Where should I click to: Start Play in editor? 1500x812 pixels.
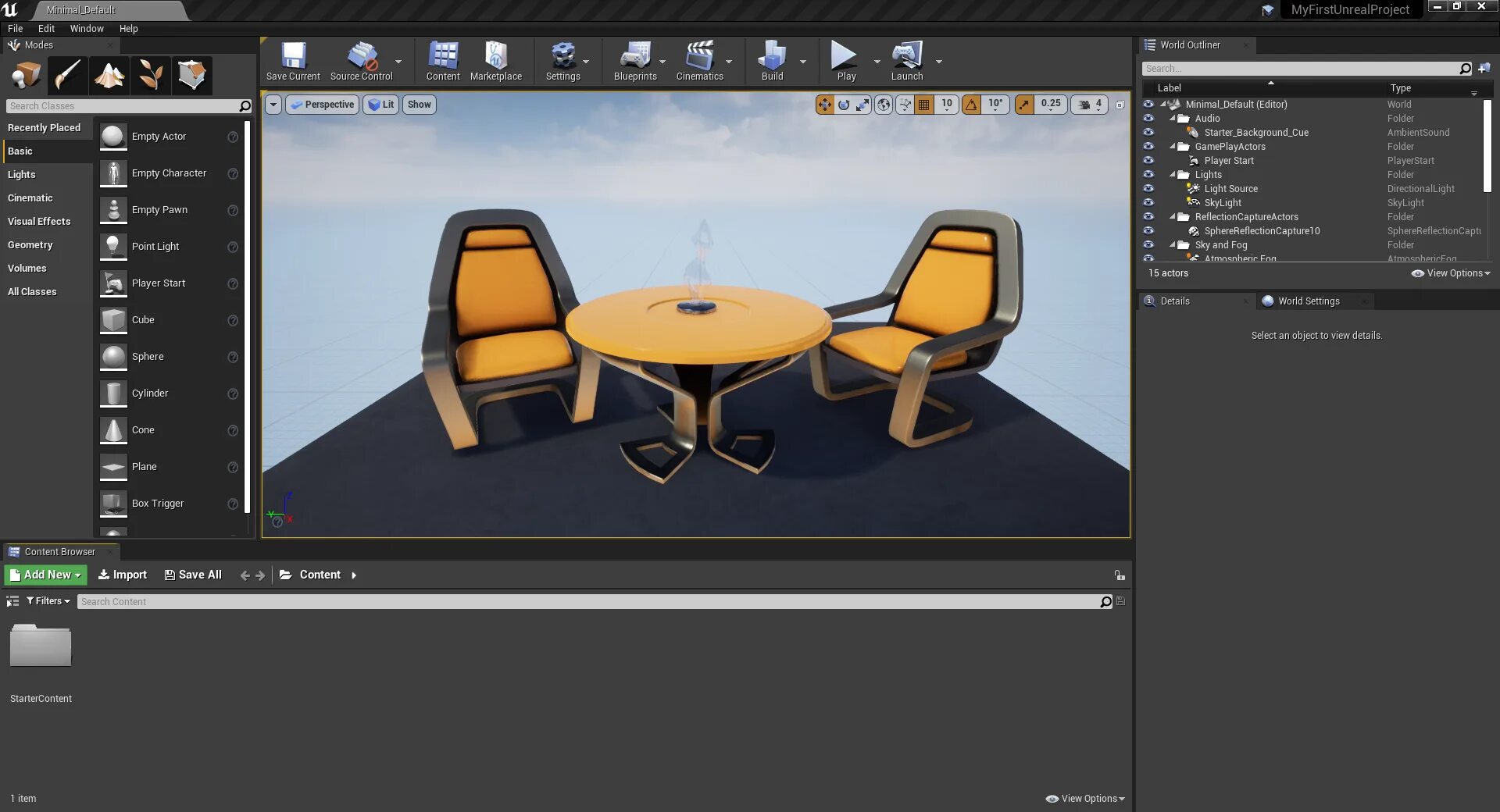(846, 61)
